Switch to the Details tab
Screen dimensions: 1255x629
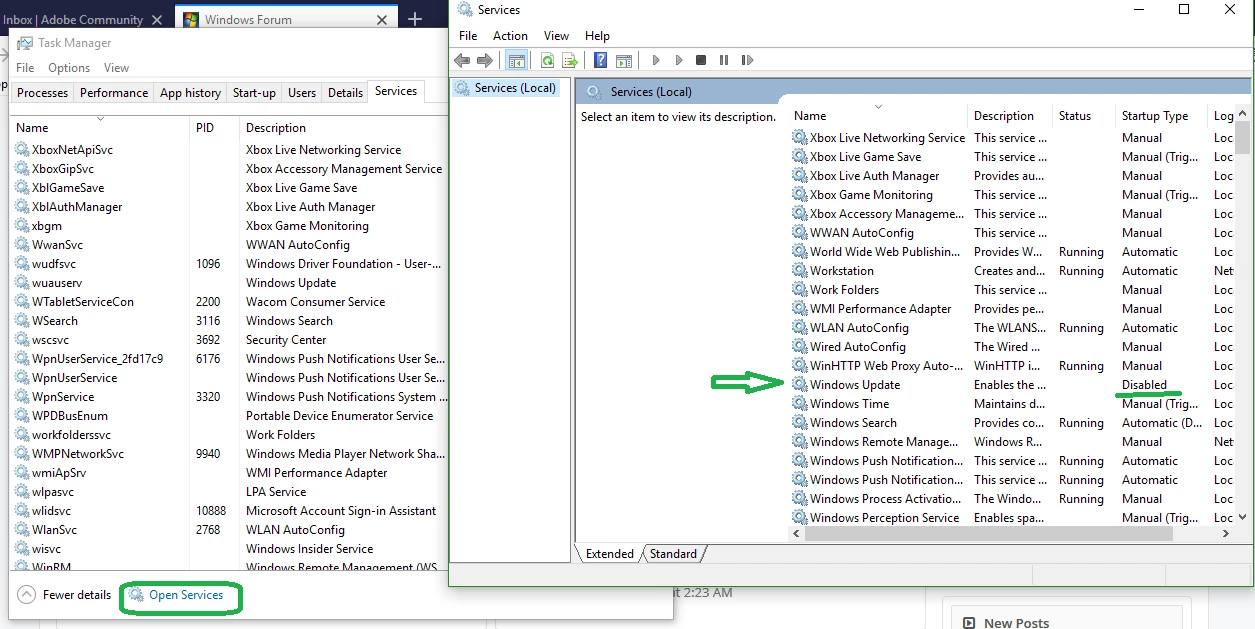click(x=345, y=93)
